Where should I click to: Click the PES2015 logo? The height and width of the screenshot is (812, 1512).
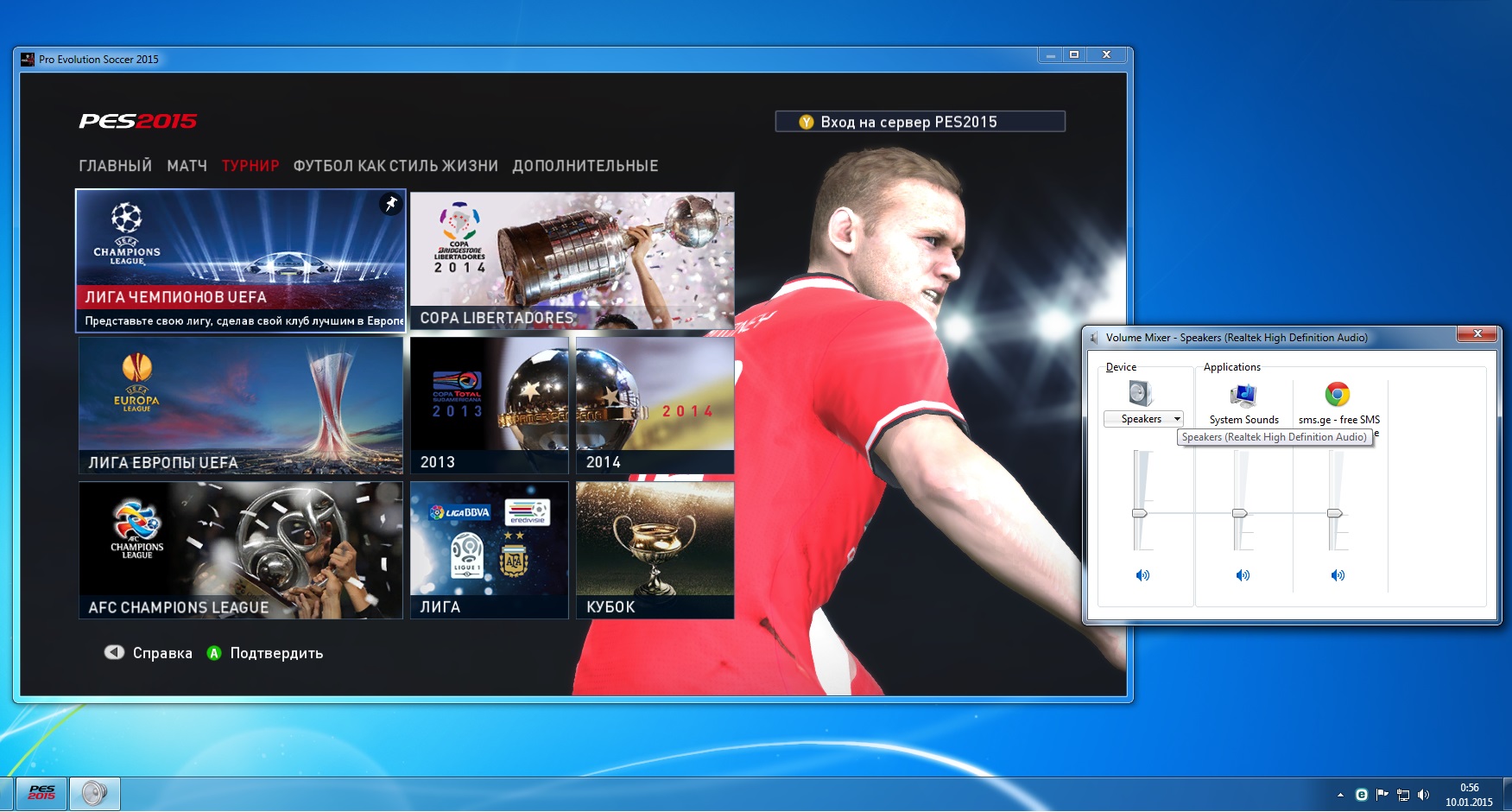[138, 121]
